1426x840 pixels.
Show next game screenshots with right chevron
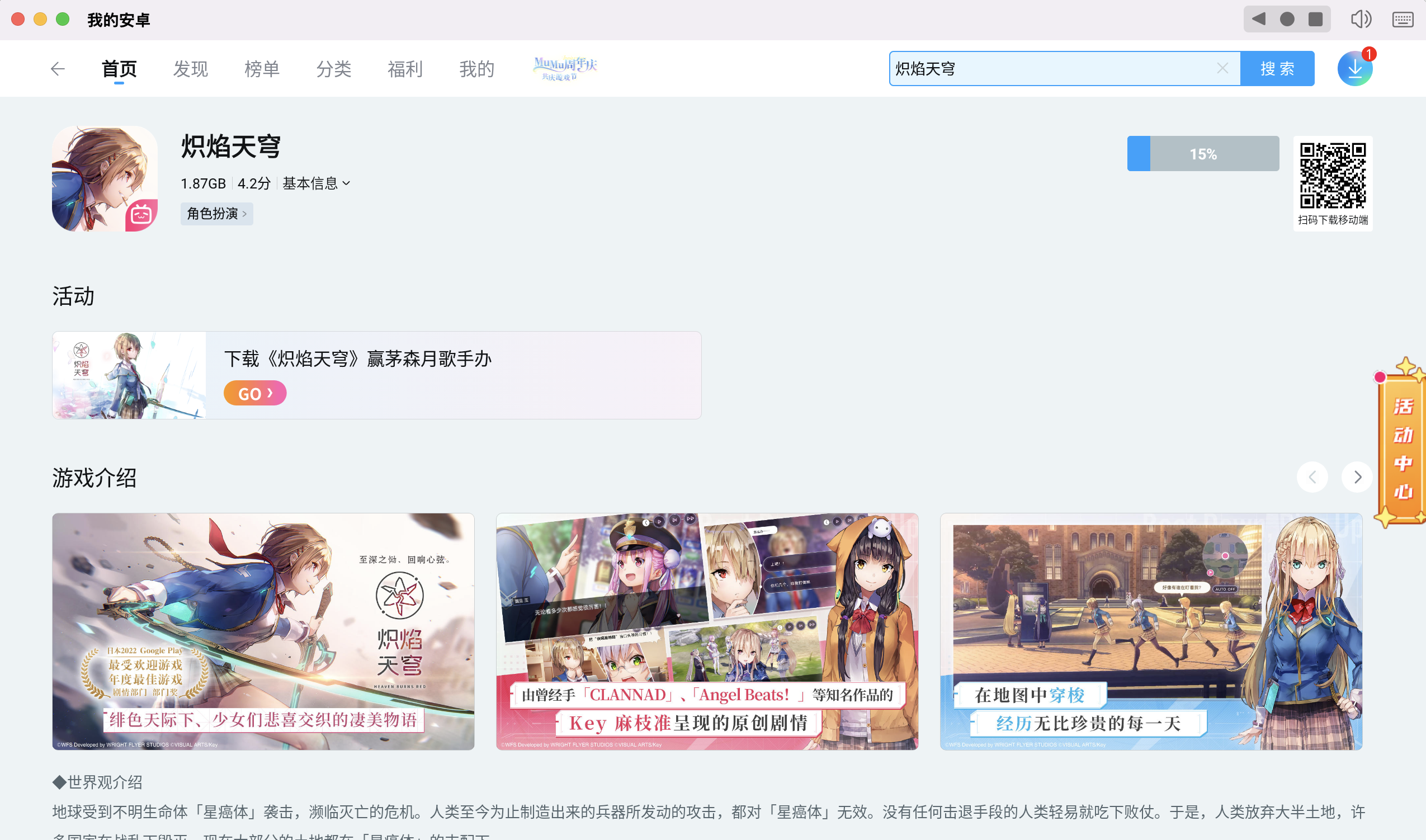point(1357,477)
